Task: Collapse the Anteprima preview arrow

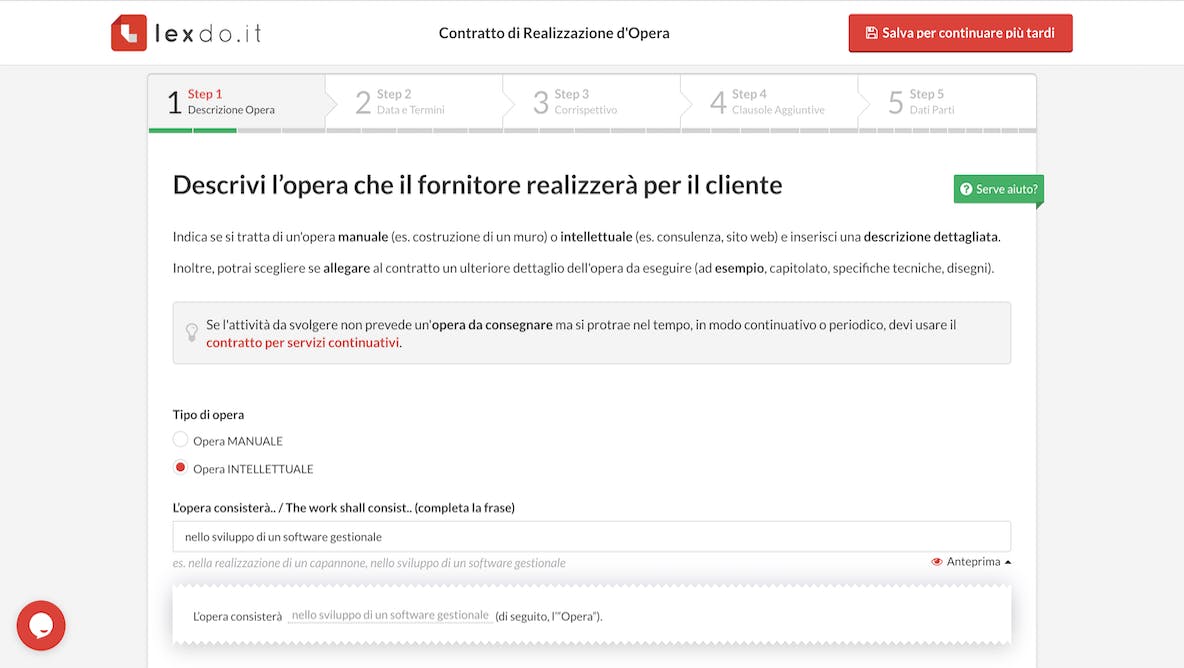Action: pos(1008,562)
